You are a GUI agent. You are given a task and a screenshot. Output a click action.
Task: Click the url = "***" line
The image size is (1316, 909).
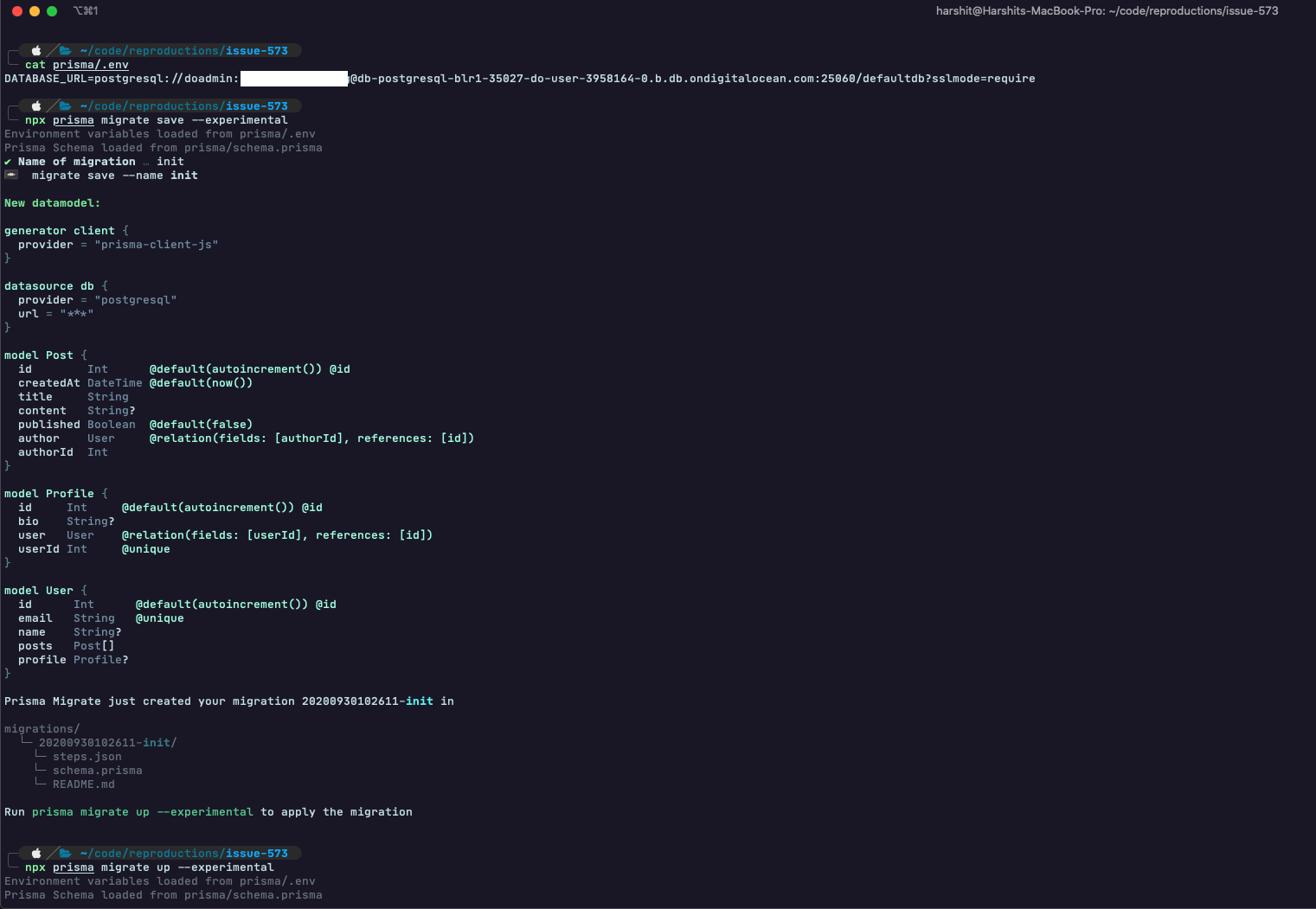tap(55, 314)
